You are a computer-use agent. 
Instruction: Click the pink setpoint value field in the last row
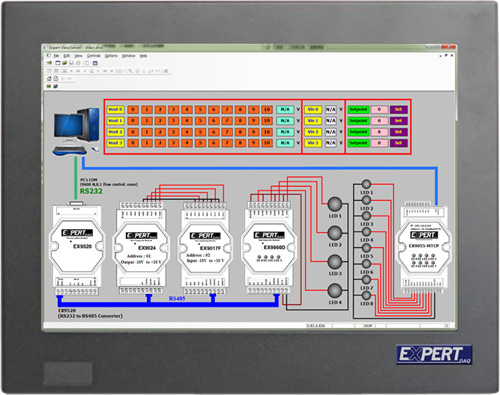click(x=379, y=143)
